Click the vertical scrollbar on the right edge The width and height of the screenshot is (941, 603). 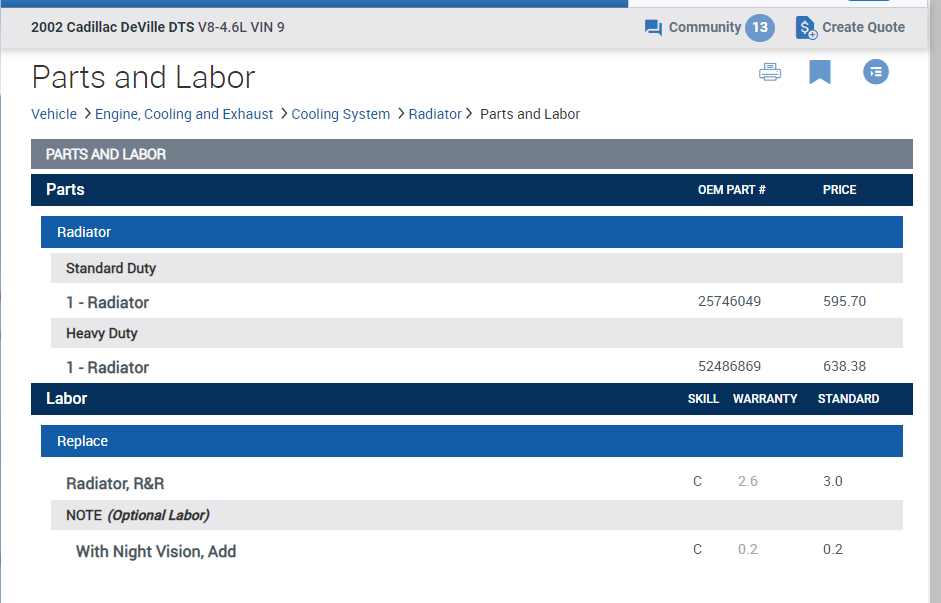pos(934,301)
